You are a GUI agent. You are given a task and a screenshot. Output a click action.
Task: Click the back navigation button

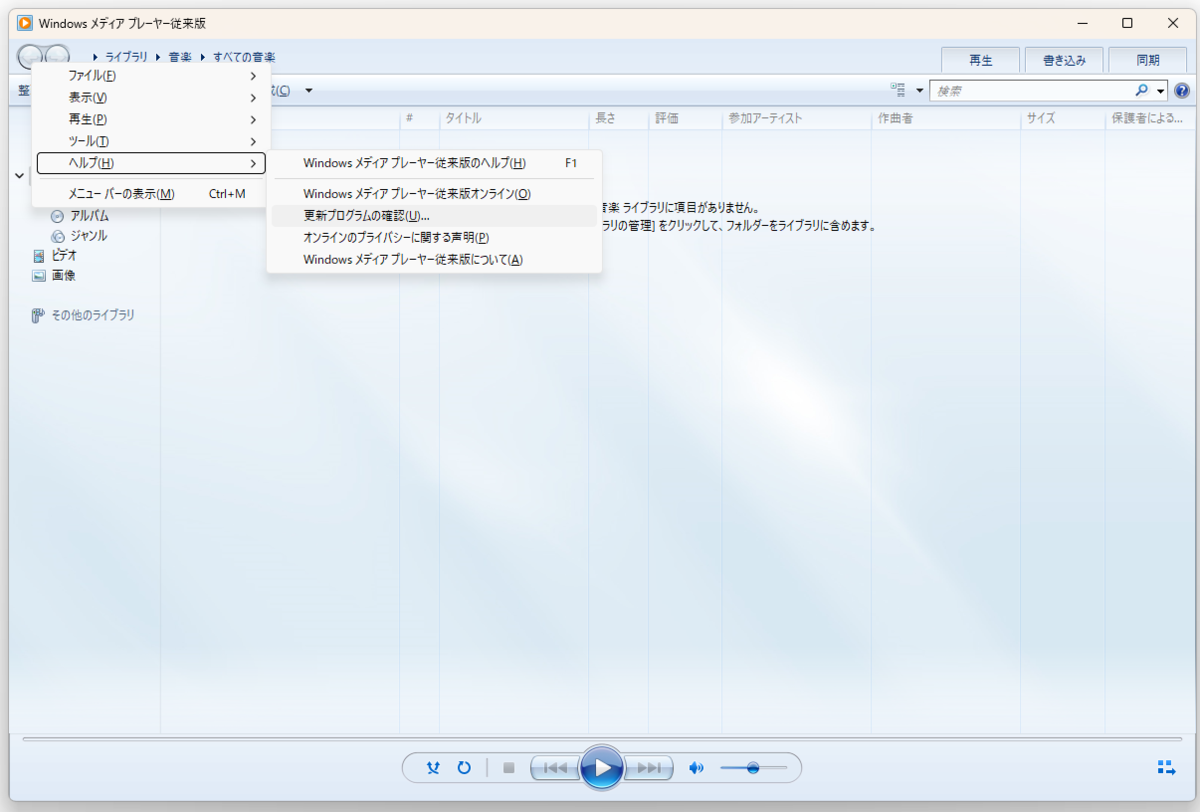pos(29,57)
